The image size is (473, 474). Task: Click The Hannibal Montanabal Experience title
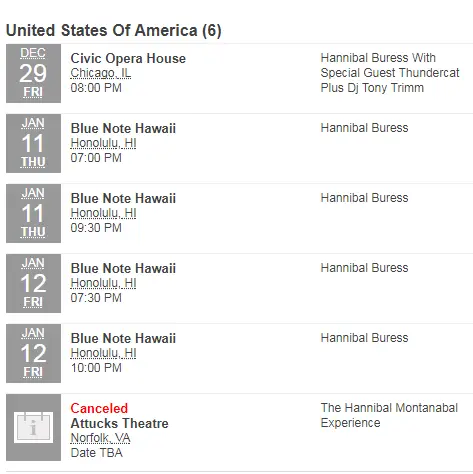389,415
